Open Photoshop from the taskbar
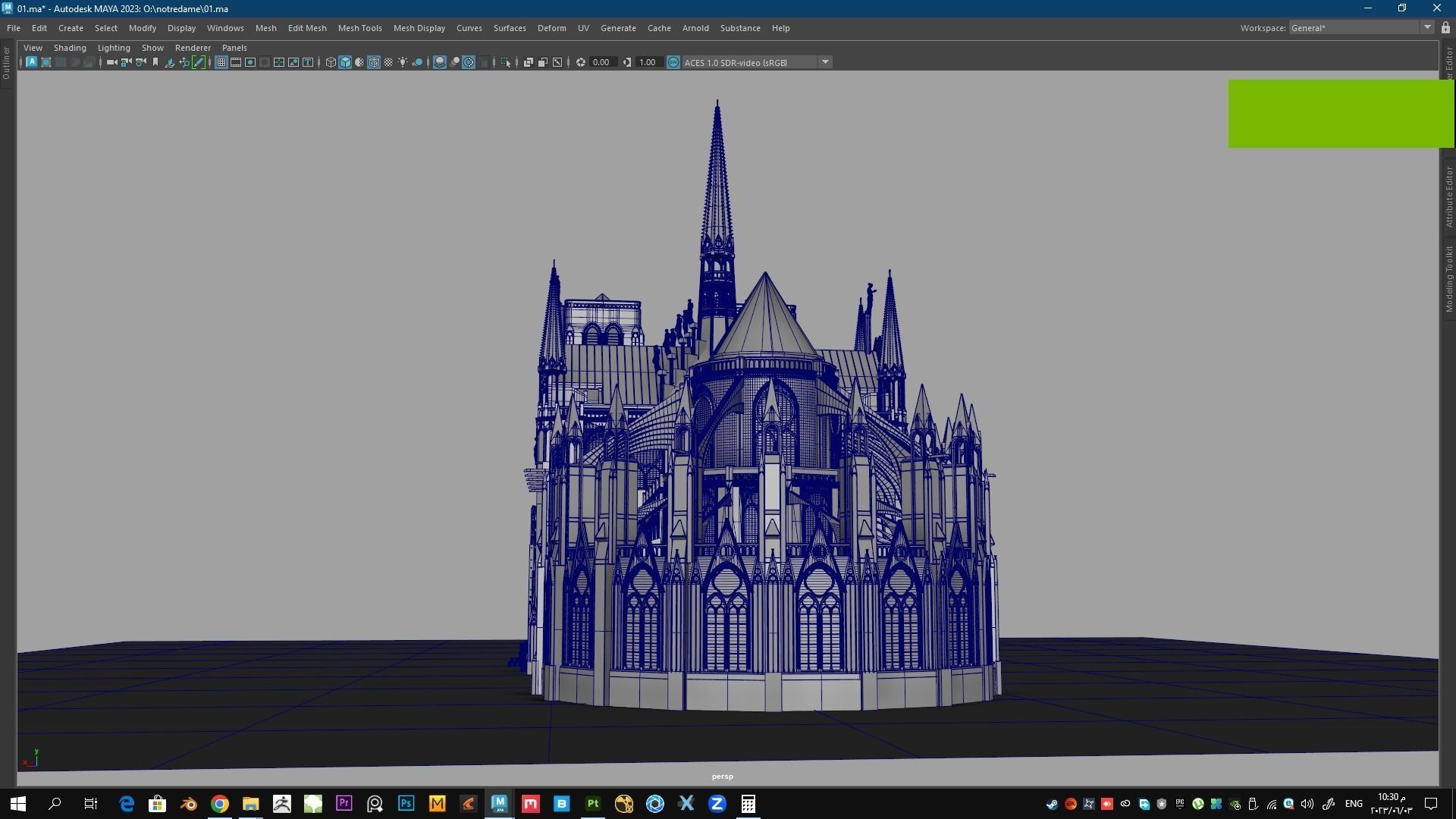The width and height of the screenshot is (1456, 819). [406, 804]
